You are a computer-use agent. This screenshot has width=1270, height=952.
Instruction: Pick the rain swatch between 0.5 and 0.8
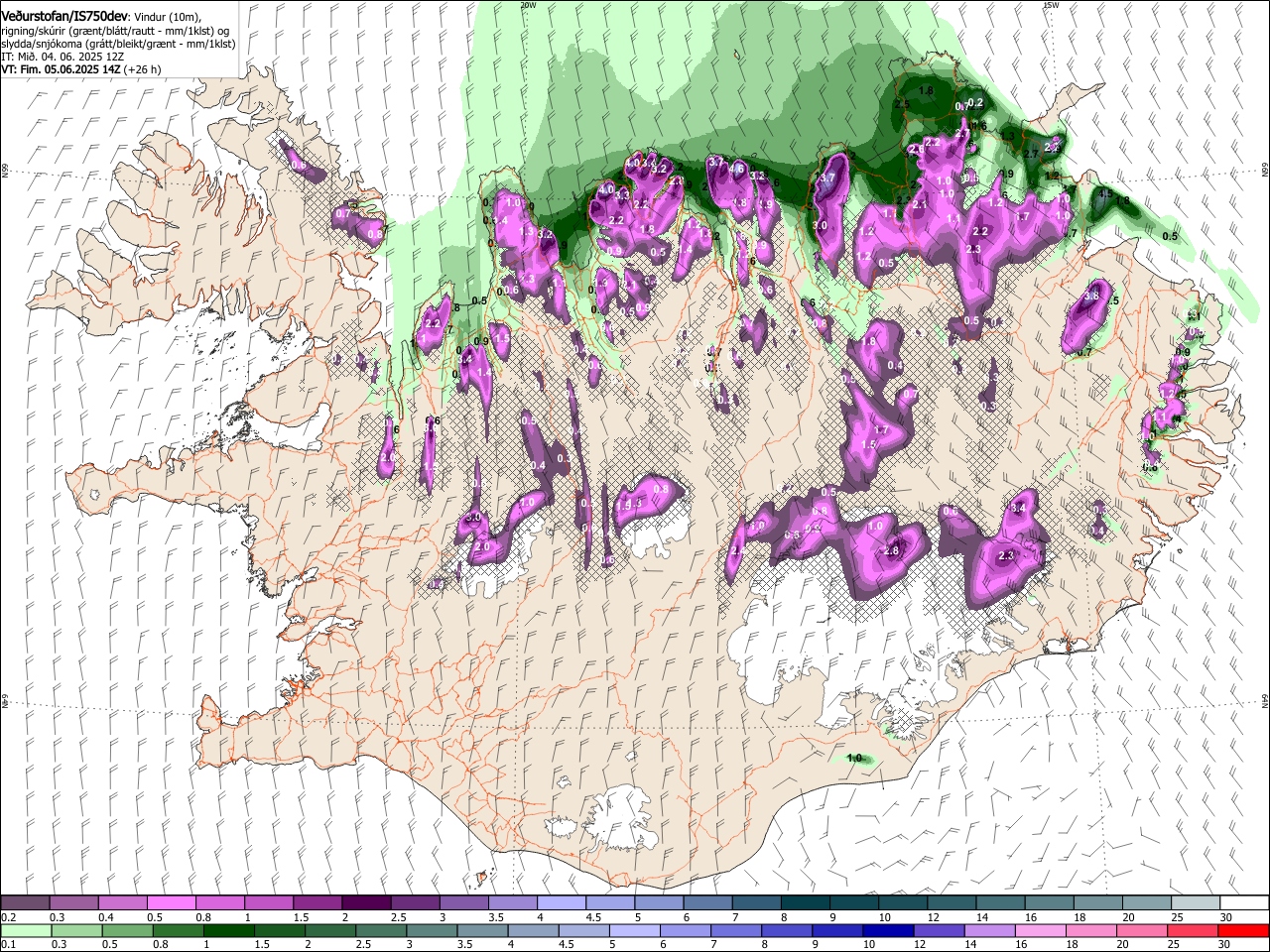point(127,930)
